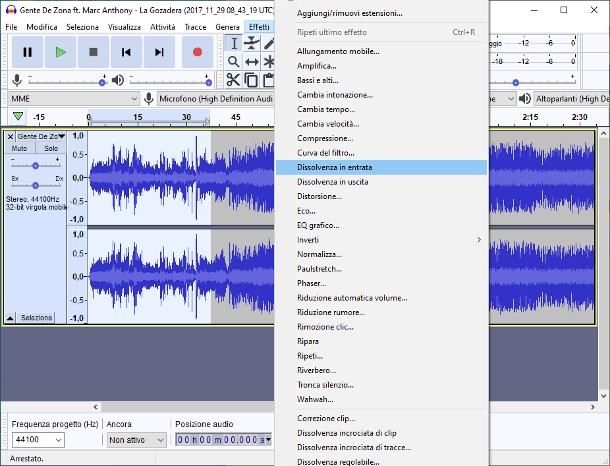
Task: Choose Dissolvenza incrociata di tracce...
Action: pyautogui.click(x=381, y=447)
